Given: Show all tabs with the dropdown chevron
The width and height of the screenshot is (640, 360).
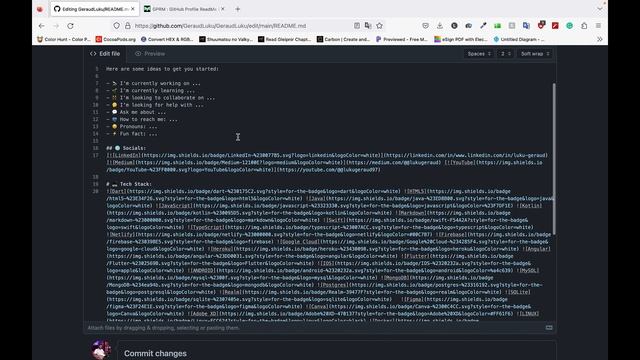Looking at the screenshot, I should pyautogui.click(x=600, y=9).
